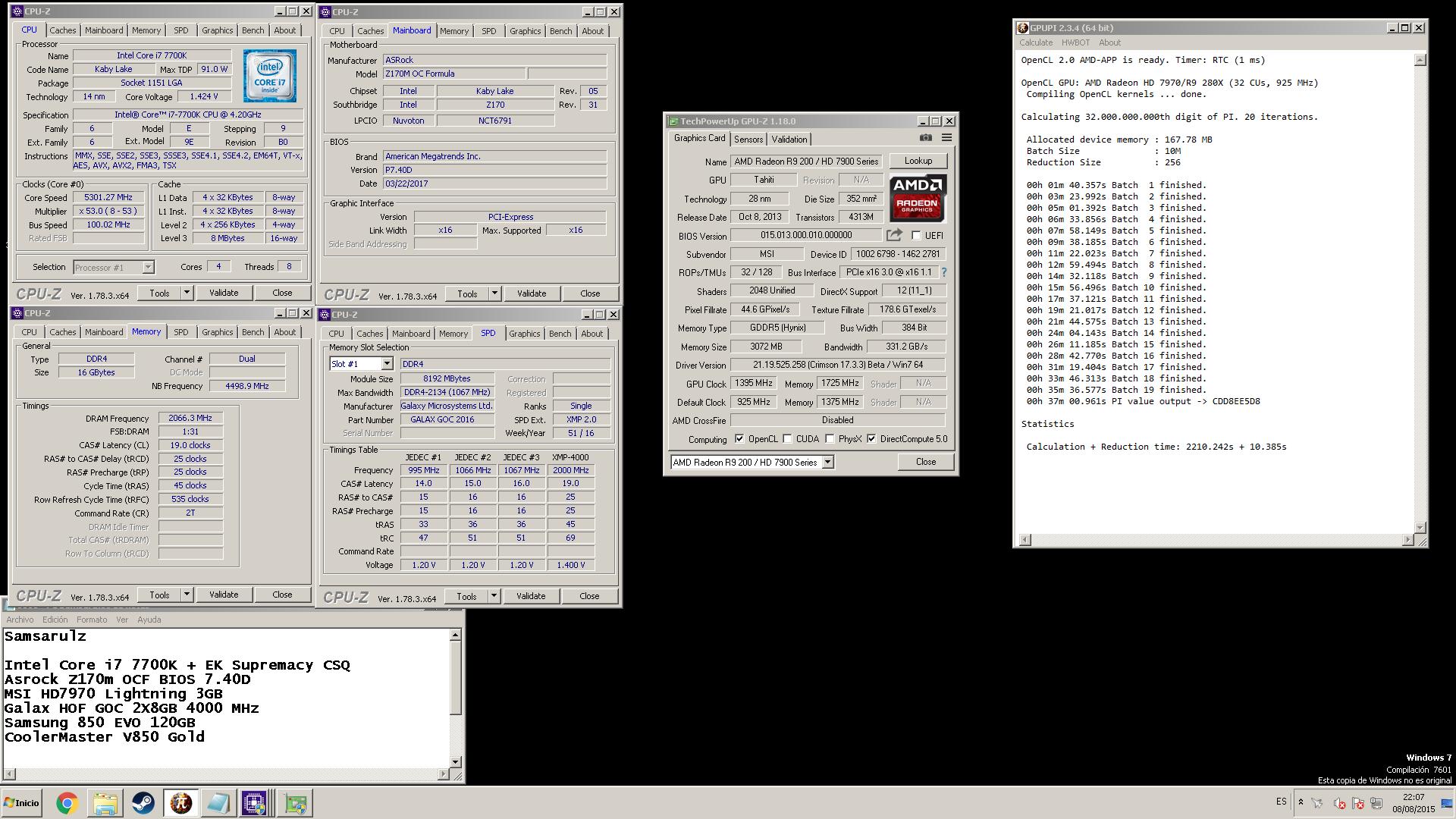Switch to the GPU-Z taskbar button
The height and width of the screenshot is (819, 1456).
295,803
